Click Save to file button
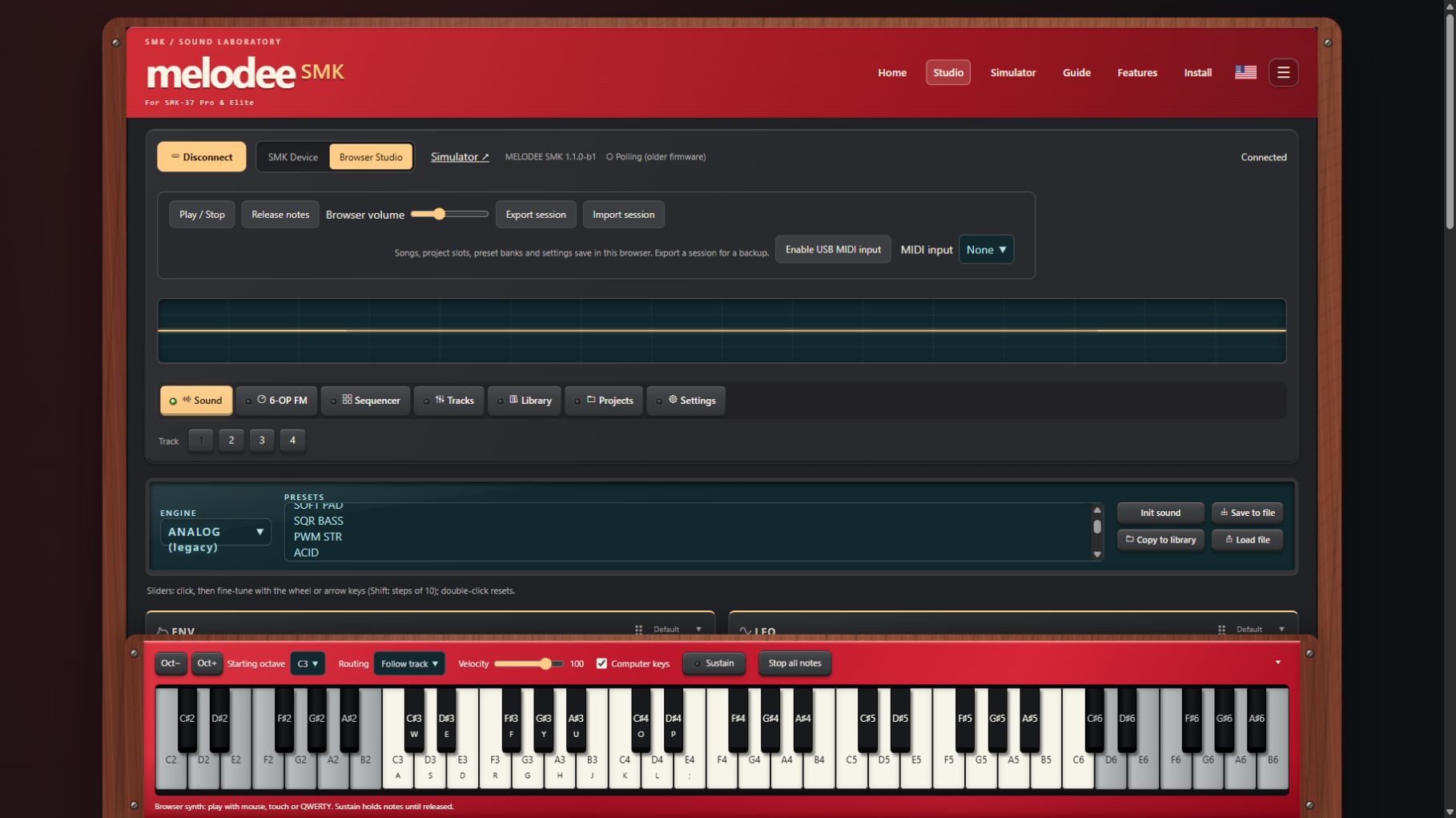 tap(1247, 513)
